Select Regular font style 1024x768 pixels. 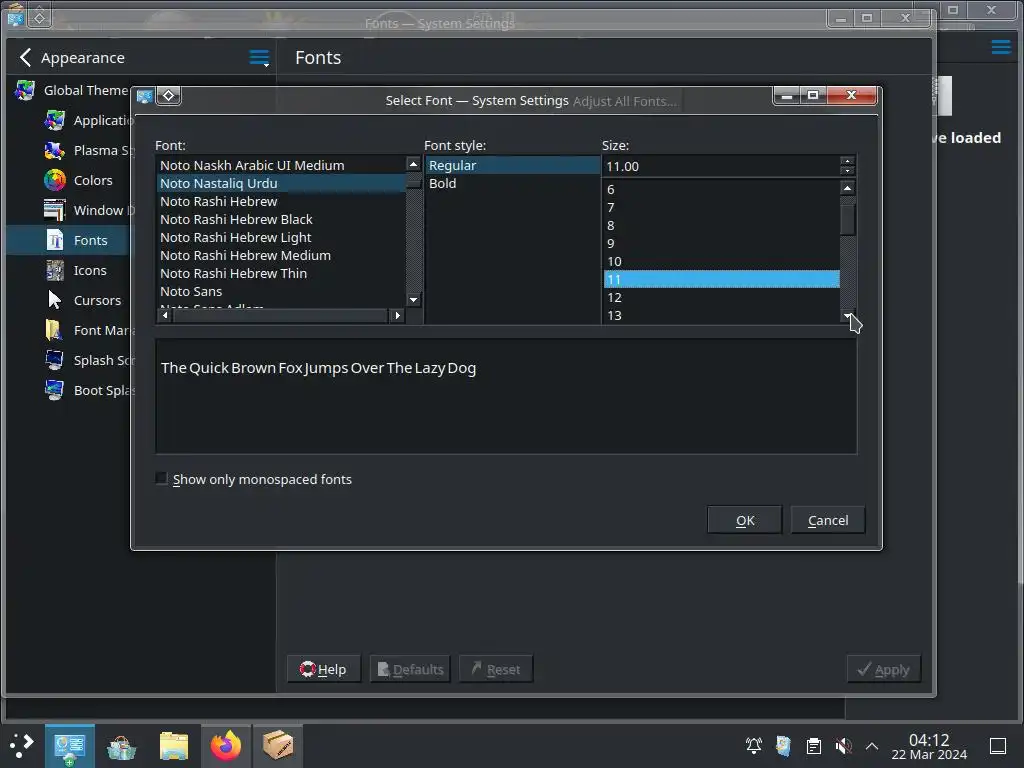[513, 165]
